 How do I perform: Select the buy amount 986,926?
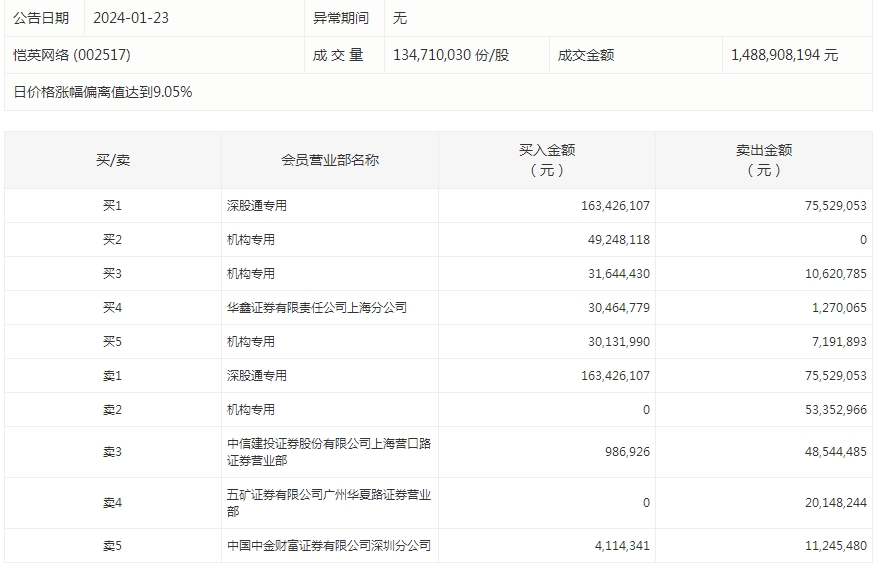coord(628,452)
